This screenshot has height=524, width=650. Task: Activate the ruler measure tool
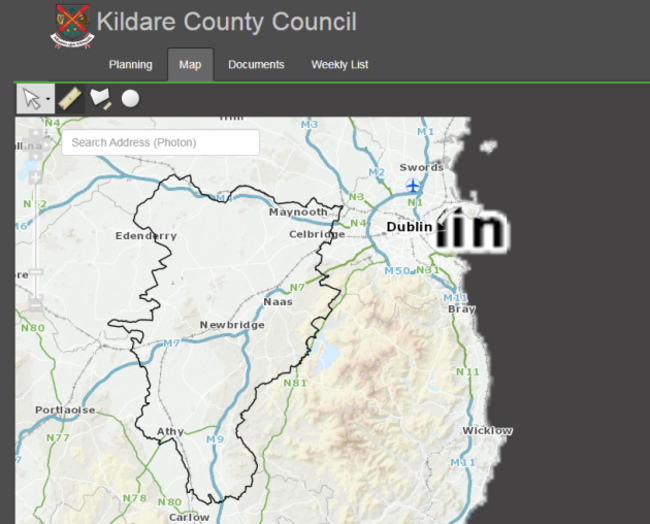pos(70,99)
